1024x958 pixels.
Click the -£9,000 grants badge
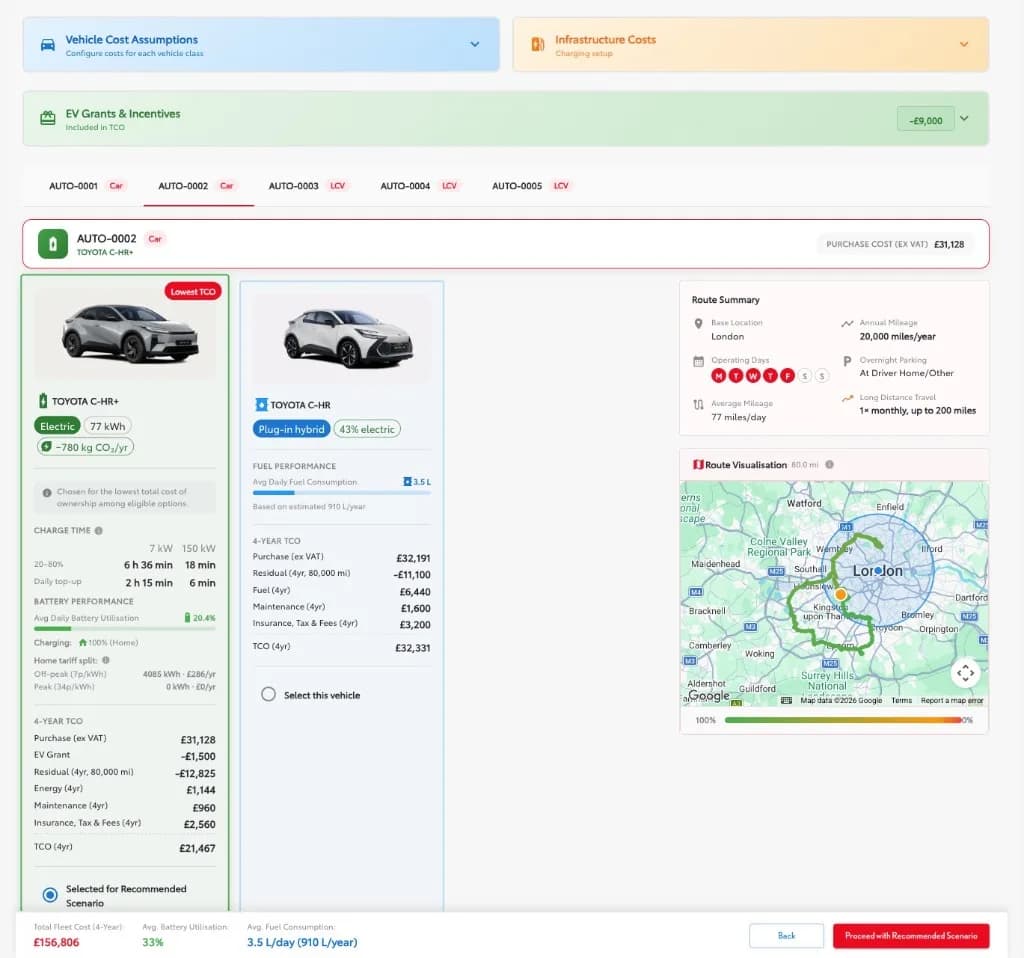point(925,120)
